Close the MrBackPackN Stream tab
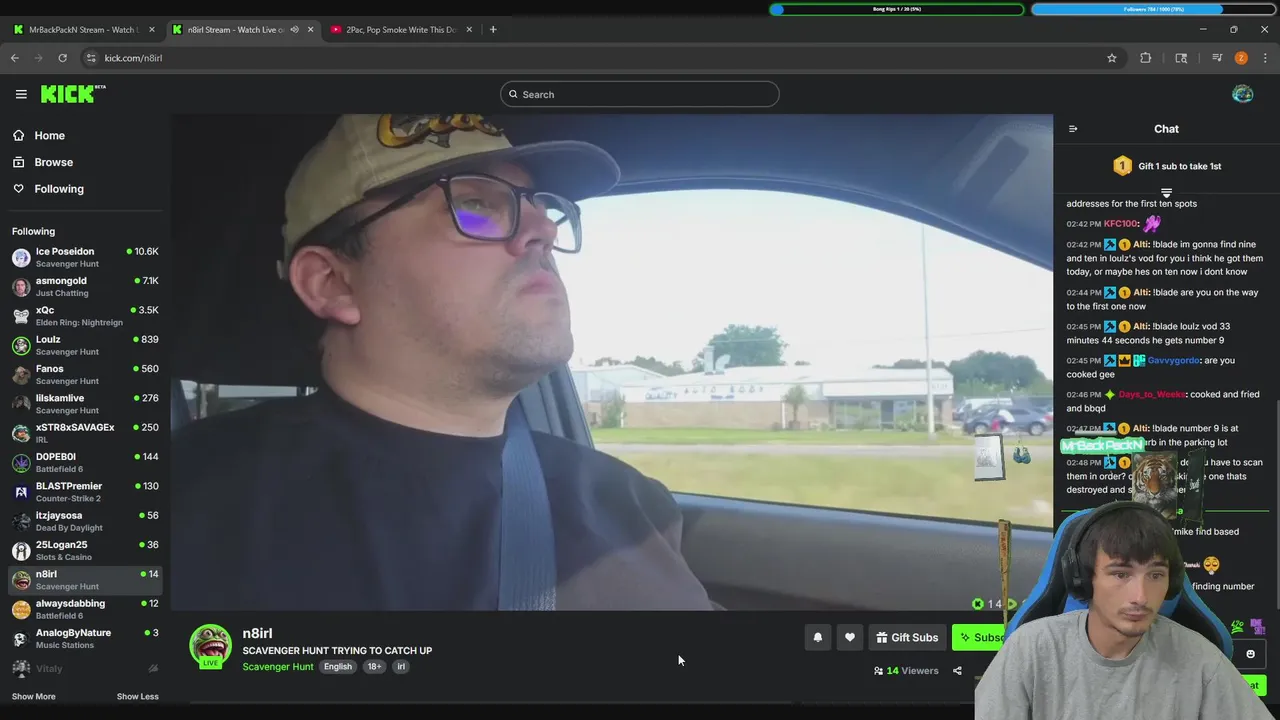This screenshot has height=720, width=1280. [151, 29]
